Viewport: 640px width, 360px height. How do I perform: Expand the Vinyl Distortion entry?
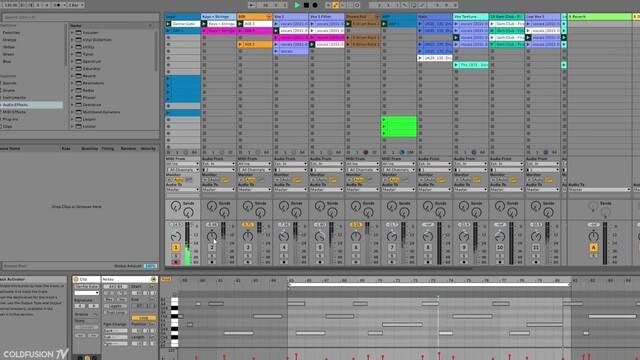point(72,40)
